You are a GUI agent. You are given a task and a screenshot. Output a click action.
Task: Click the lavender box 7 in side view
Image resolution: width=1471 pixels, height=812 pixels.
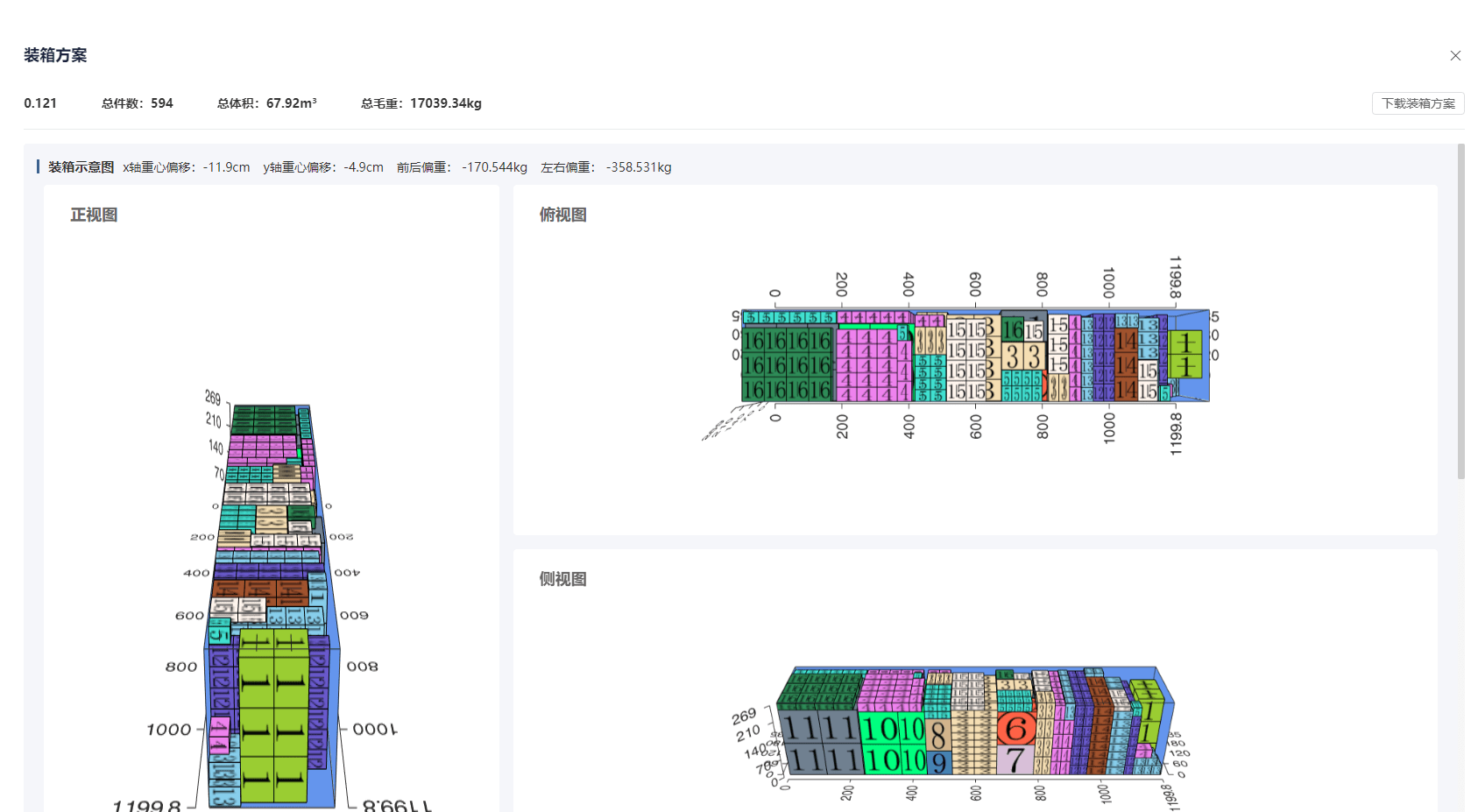pos(1015,759)
